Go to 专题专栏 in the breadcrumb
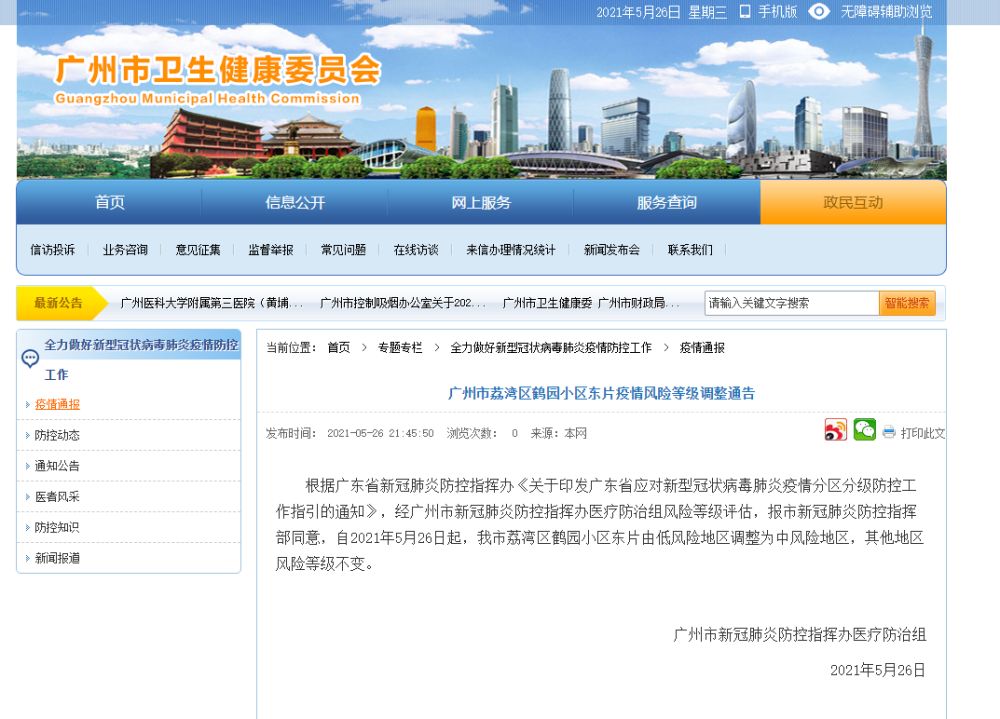 [400, 347]
